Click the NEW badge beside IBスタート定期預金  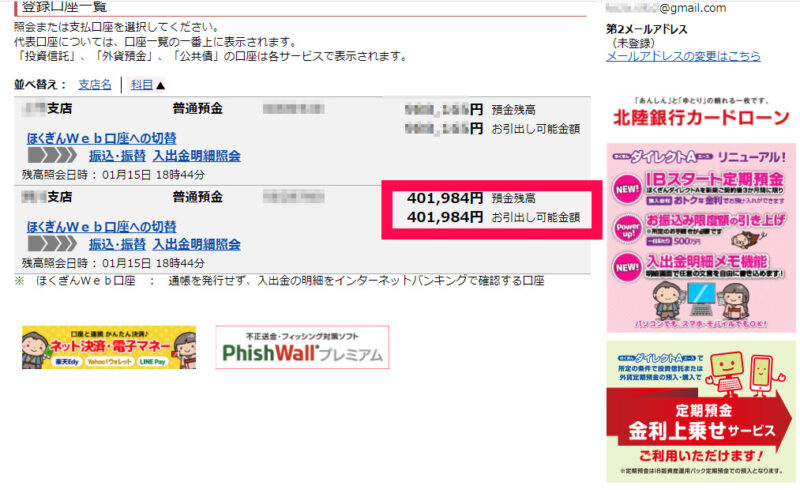pyautogui.click(x=627, y=189)
